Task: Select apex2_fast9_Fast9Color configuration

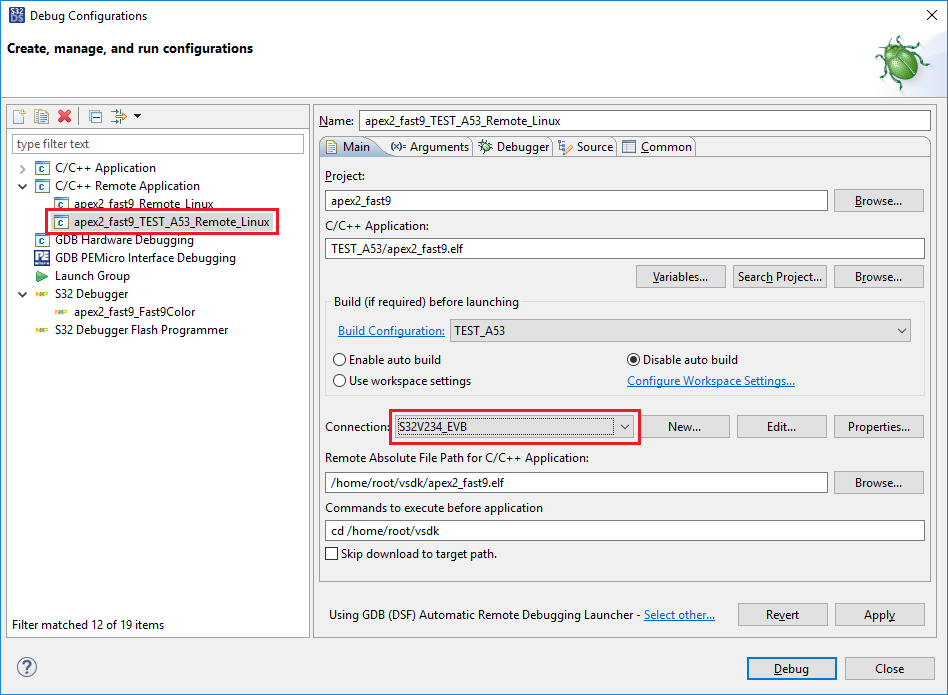Action: click(134, 312)
